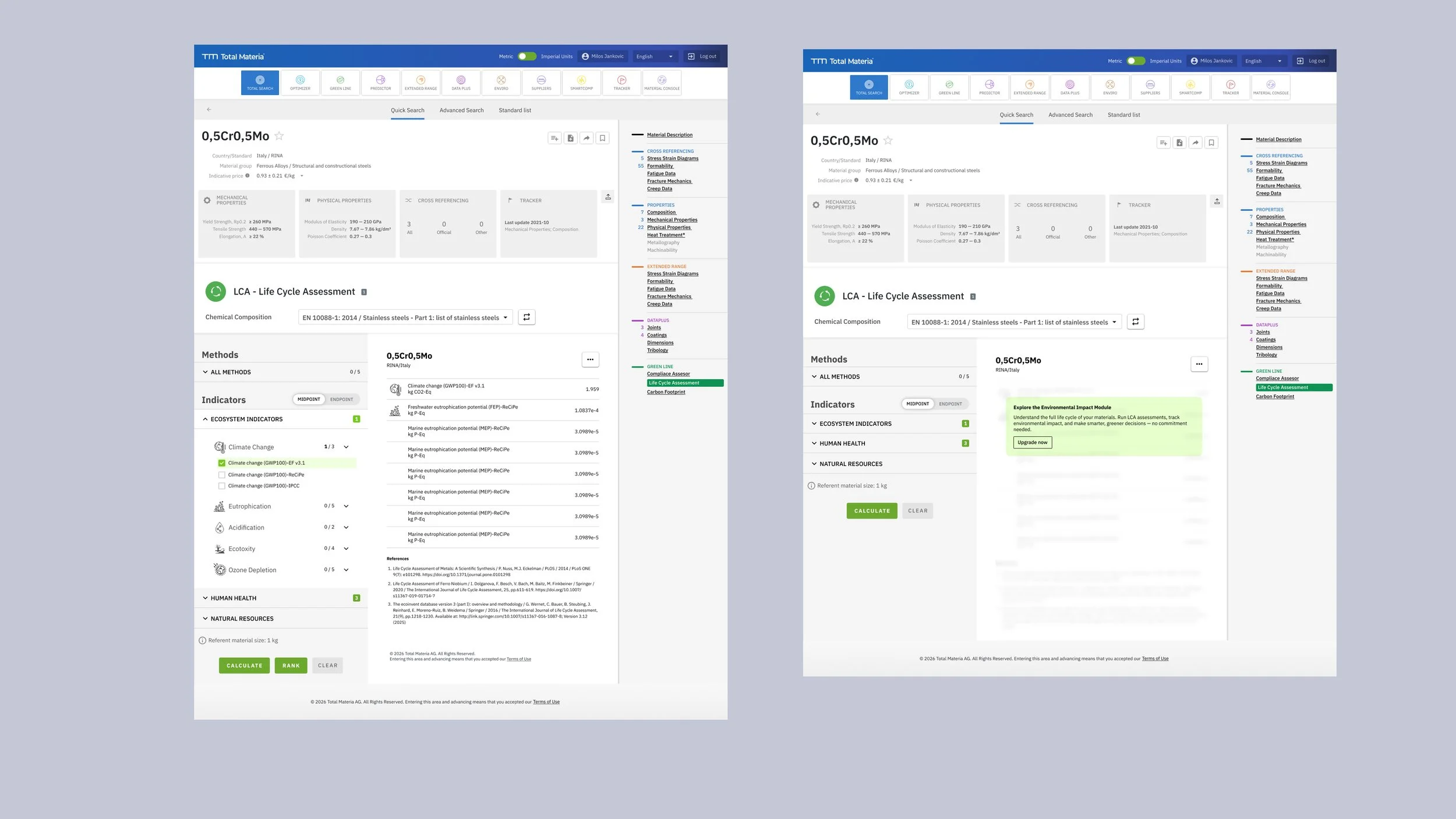Toggle Metric/Imperial units switch in the left window
The width and height of the screenshot is (1456, 819).
[527, 57]
